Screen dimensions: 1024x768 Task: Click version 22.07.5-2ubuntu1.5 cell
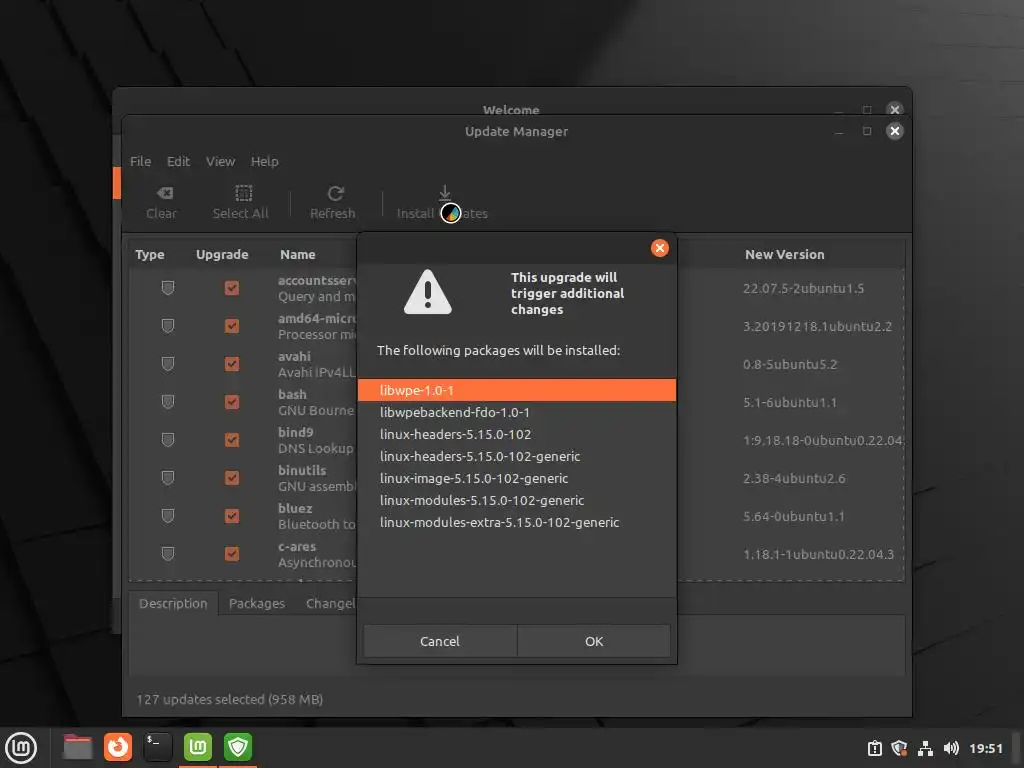coord(803,288)
